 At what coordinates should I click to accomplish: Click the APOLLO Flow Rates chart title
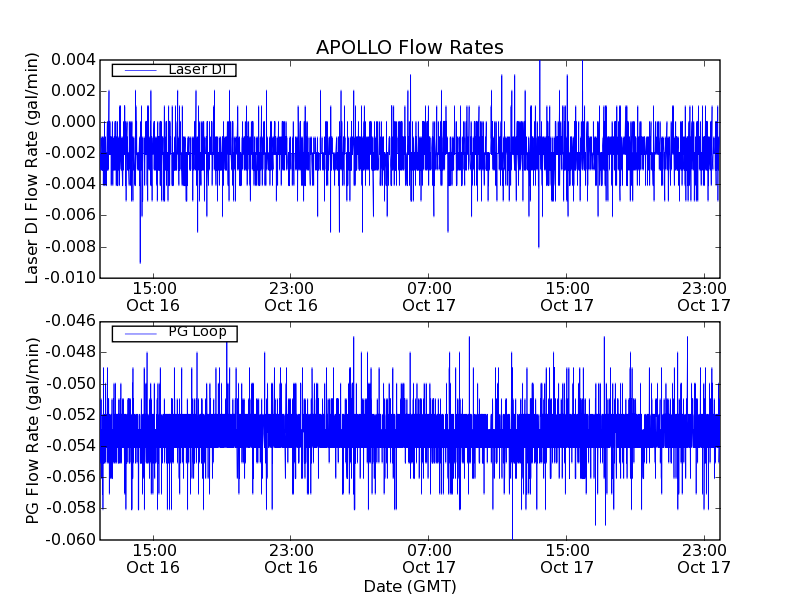coord(410,47)
